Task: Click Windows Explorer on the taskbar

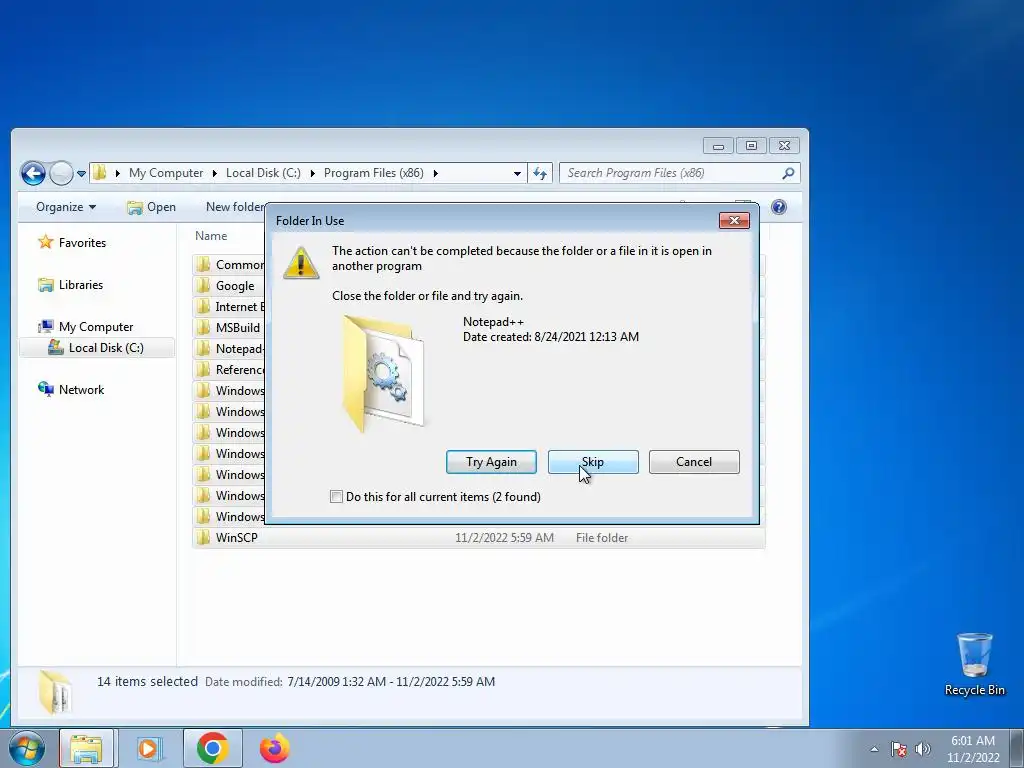Action: point(86,748)
